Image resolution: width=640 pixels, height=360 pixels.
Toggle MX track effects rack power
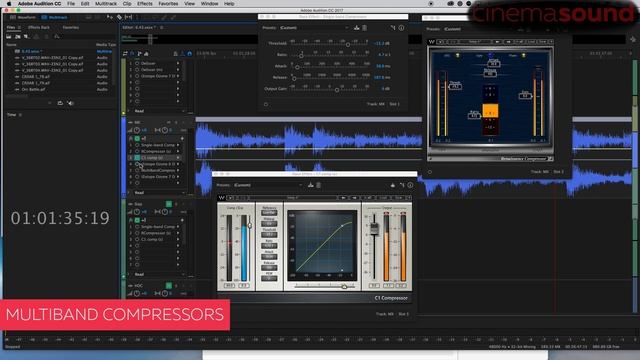point(137,138)
